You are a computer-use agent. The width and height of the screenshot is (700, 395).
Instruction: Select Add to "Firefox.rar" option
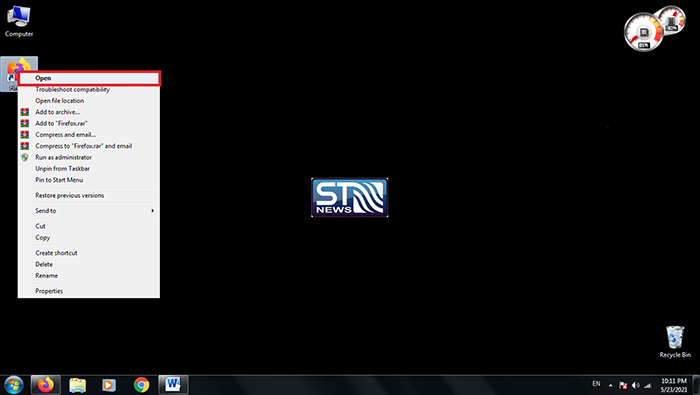click(x=89, y=123)
